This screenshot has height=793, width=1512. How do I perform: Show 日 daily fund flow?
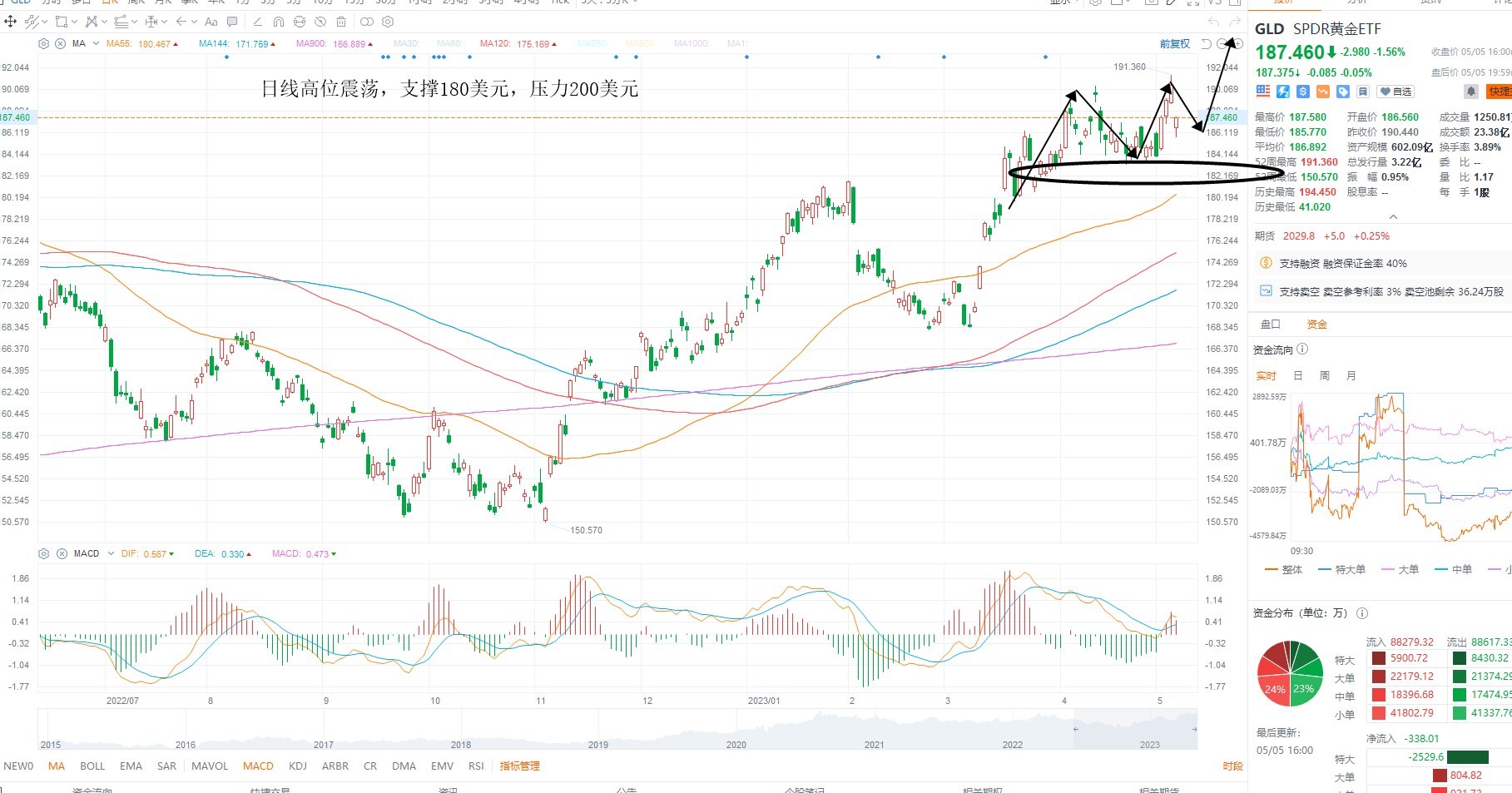coord(1298,376)
